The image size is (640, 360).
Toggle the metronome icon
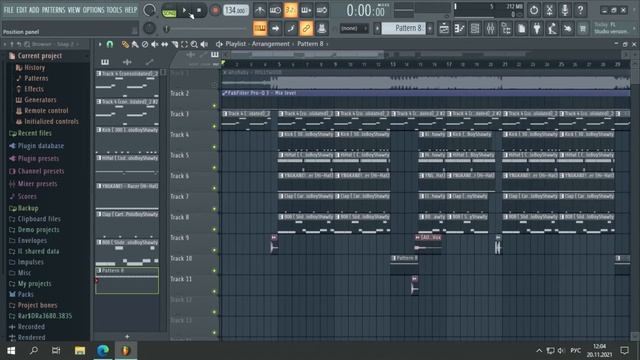point(260,10)
